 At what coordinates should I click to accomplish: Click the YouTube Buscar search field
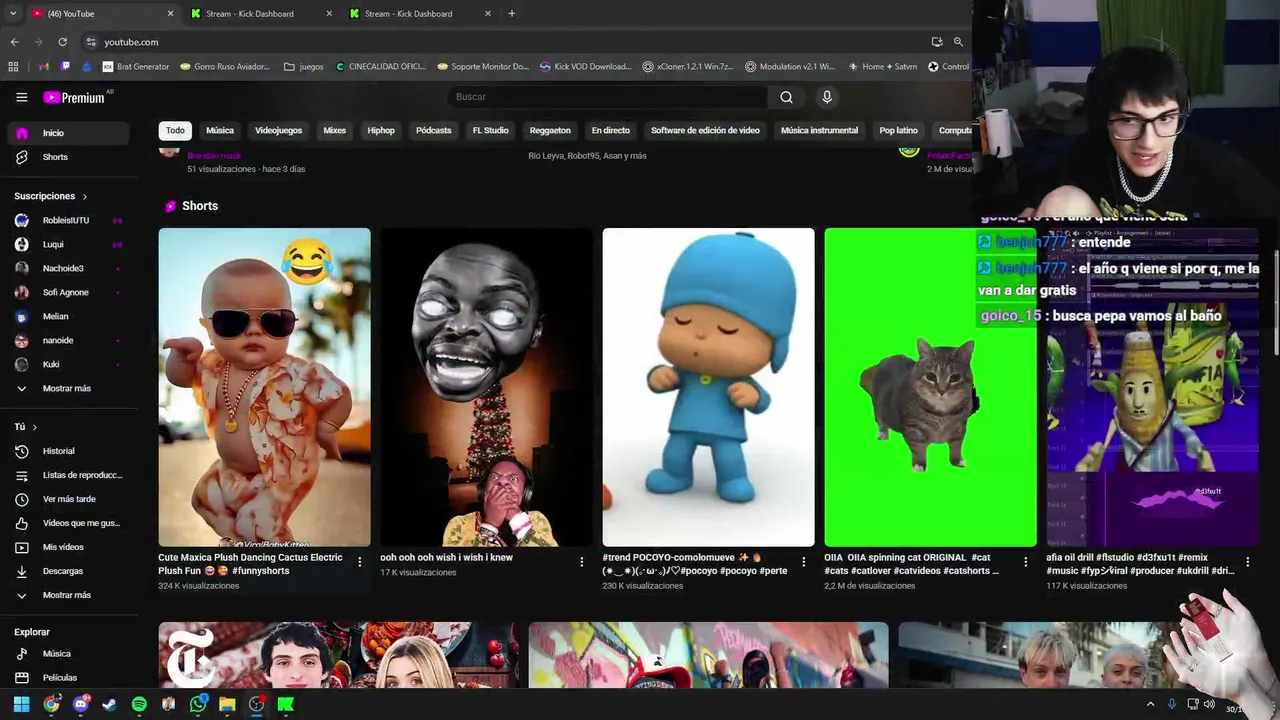click(608, 97)
